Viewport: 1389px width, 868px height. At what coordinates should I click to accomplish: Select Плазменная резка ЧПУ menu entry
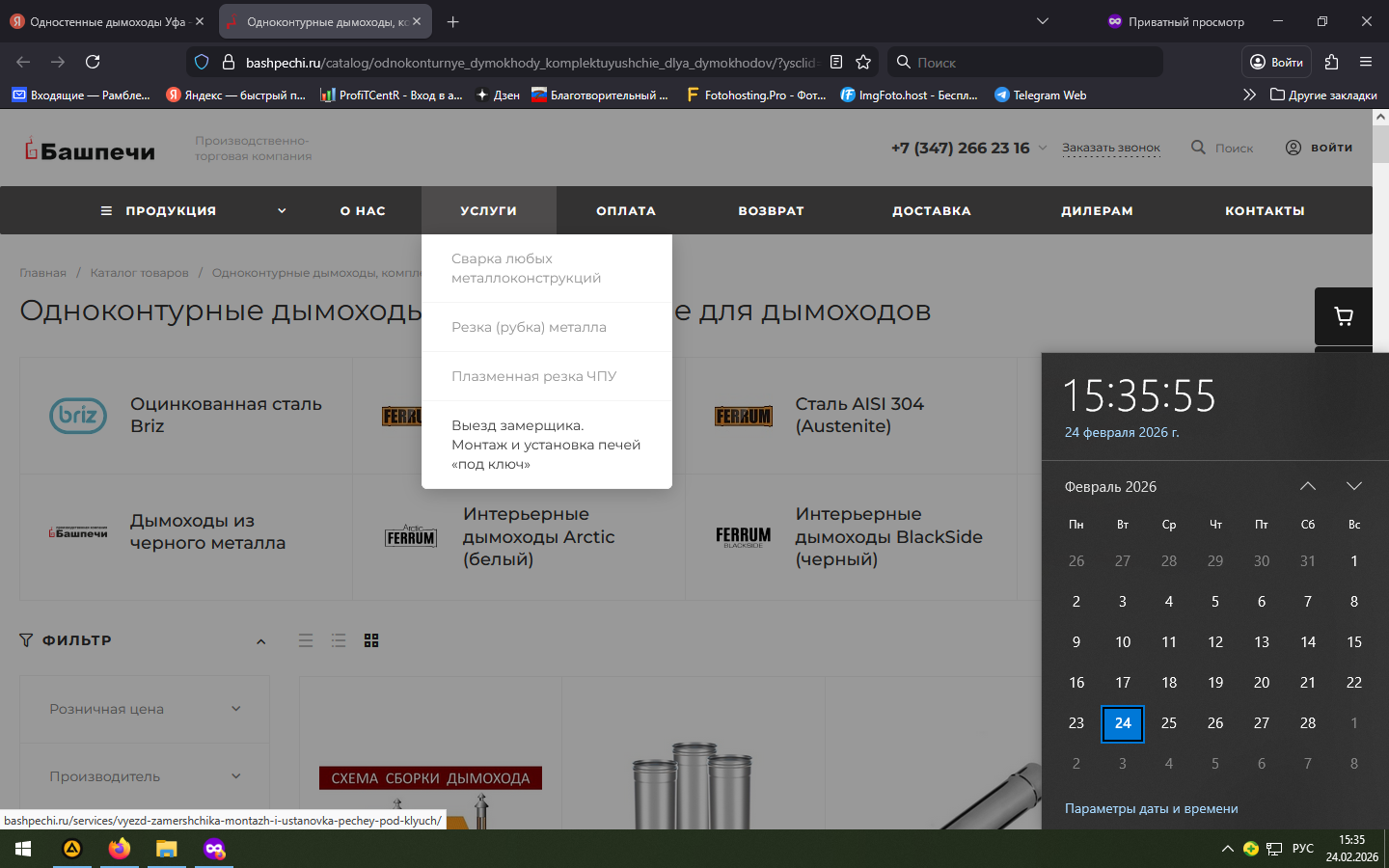coord(533,376)
